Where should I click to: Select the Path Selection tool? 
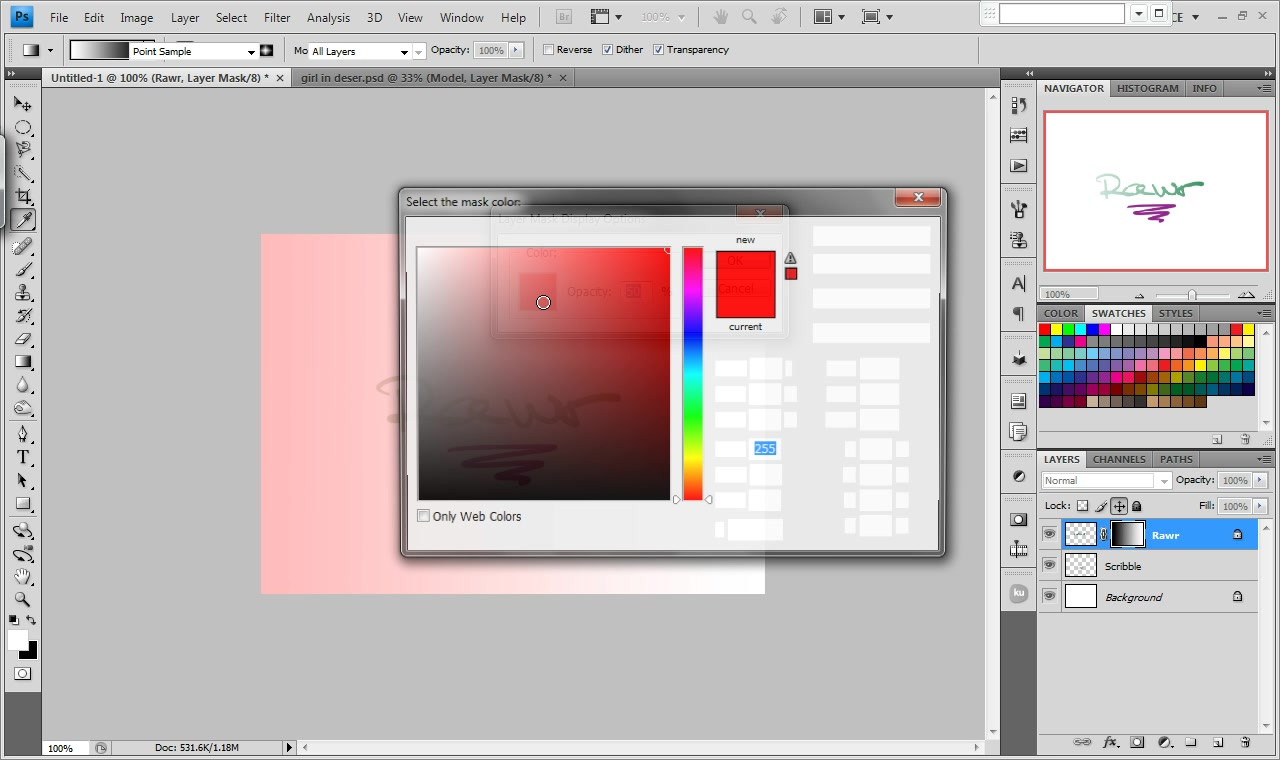[22, 480]
